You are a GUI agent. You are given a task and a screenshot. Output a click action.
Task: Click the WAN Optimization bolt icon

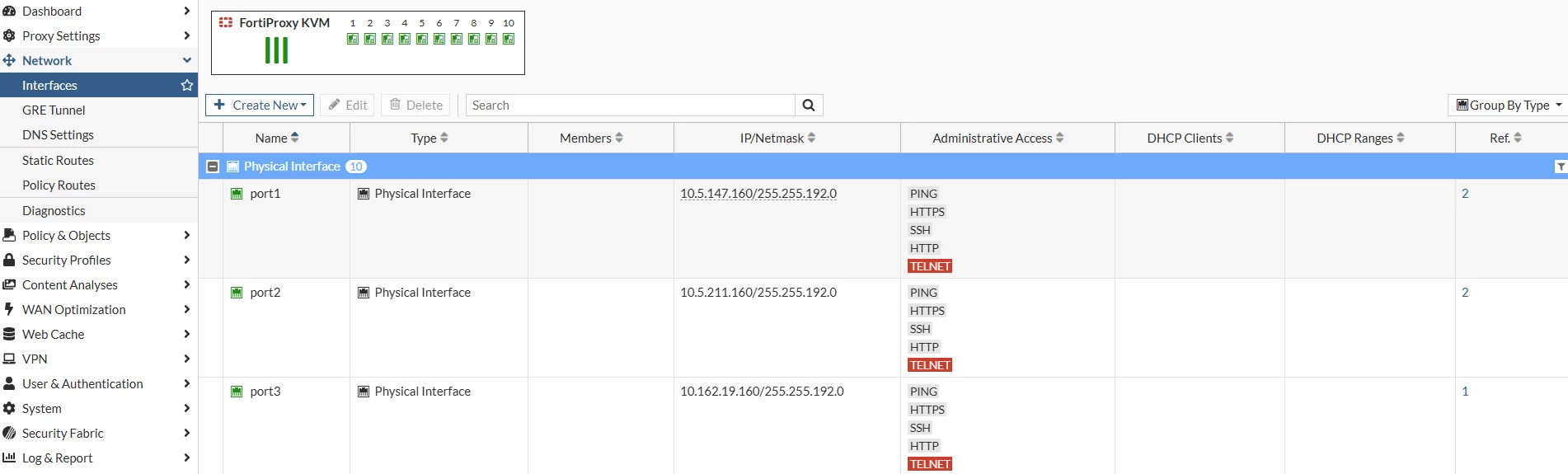point(9,309)
